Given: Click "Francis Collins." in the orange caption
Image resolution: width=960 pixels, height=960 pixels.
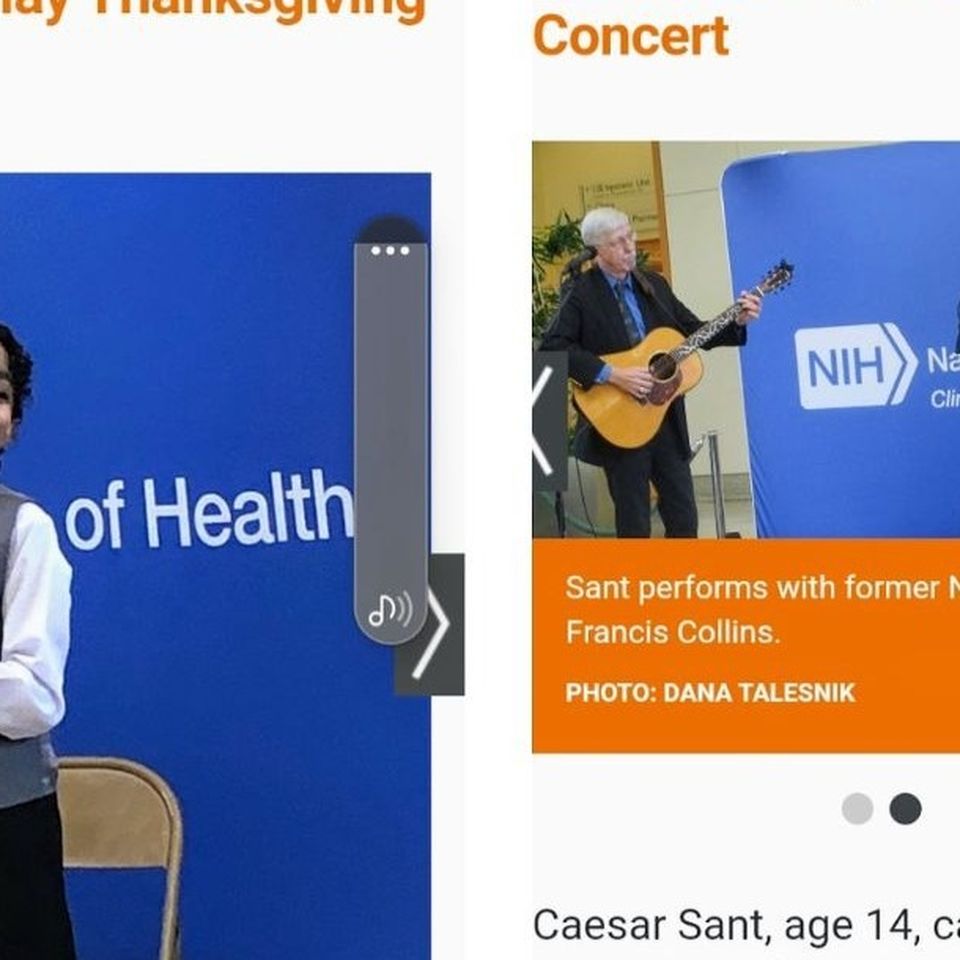Looking at the screenshot, I should (673, 632).
